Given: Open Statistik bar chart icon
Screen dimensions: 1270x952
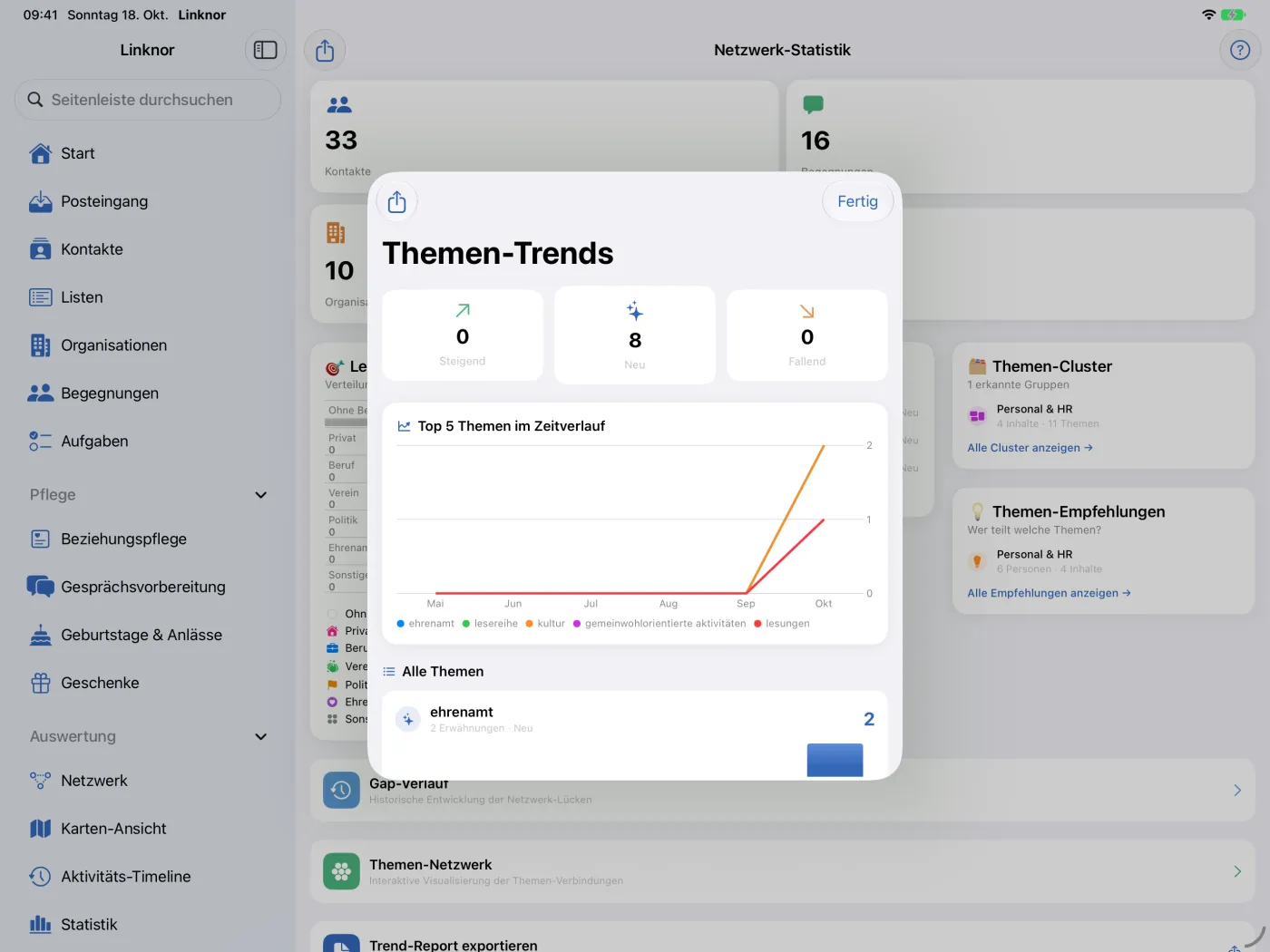Looking at the screenshot, I should (41, 925).
